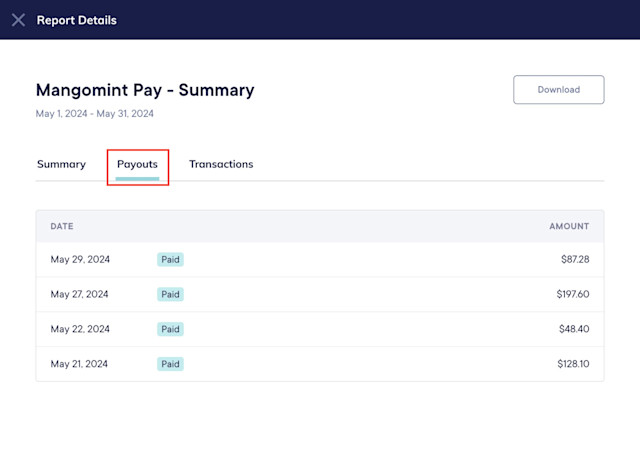Viewport: 640px width, 455px height.
Task: Click the $197.60 amount
Action: tap(573, 294)
